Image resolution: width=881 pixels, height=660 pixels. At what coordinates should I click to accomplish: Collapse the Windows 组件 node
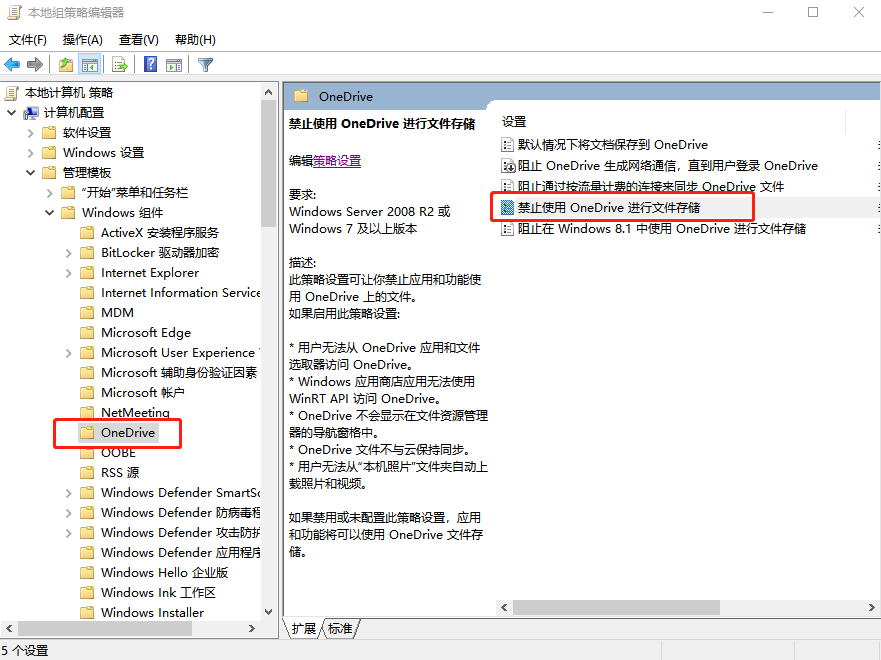coord(48,212)
